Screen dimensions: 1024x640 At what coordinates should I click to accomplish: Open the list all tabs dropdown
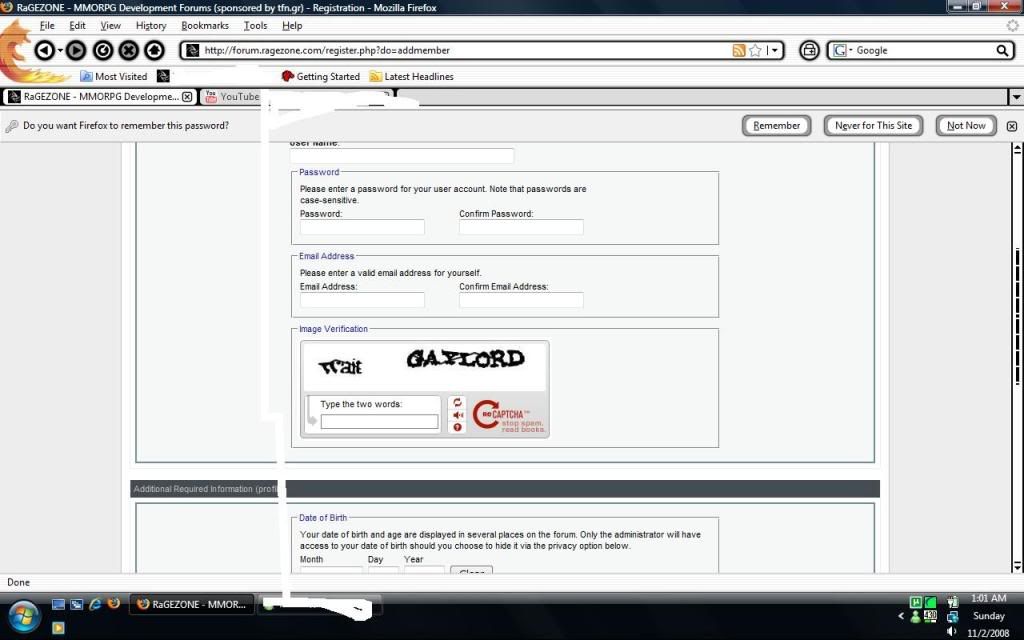[x=1016, y=97]
